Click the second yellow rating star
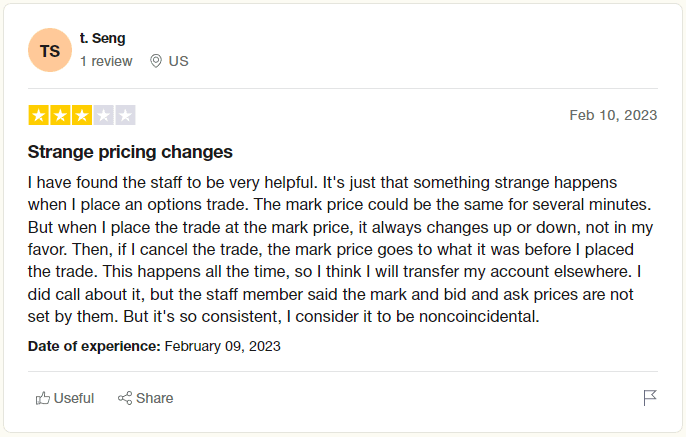Image resolution: width=686 pixels, height=437 pixels. [60, 115]
